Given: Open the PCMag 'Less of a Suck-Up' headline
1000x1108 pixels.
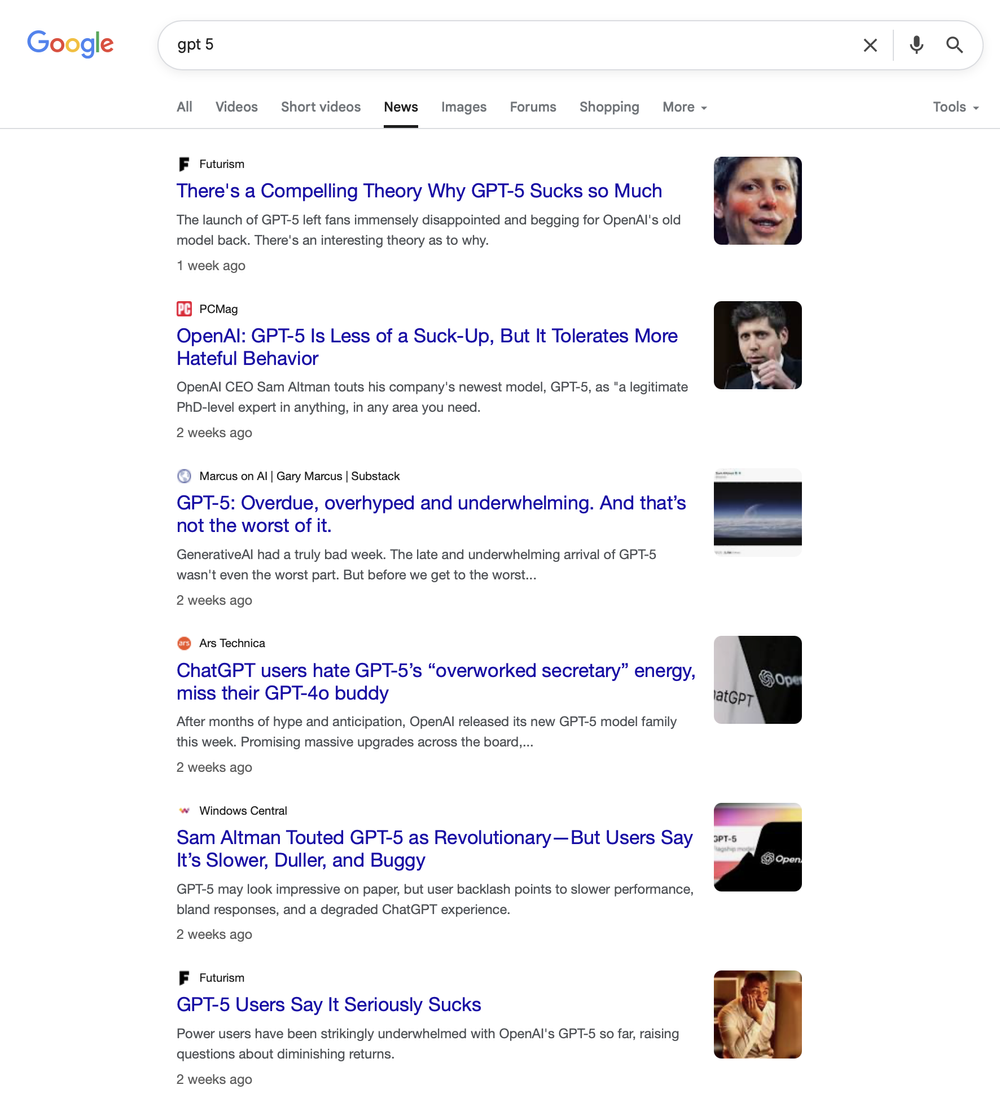Looking at the screenshot, I should pos(427,347).
